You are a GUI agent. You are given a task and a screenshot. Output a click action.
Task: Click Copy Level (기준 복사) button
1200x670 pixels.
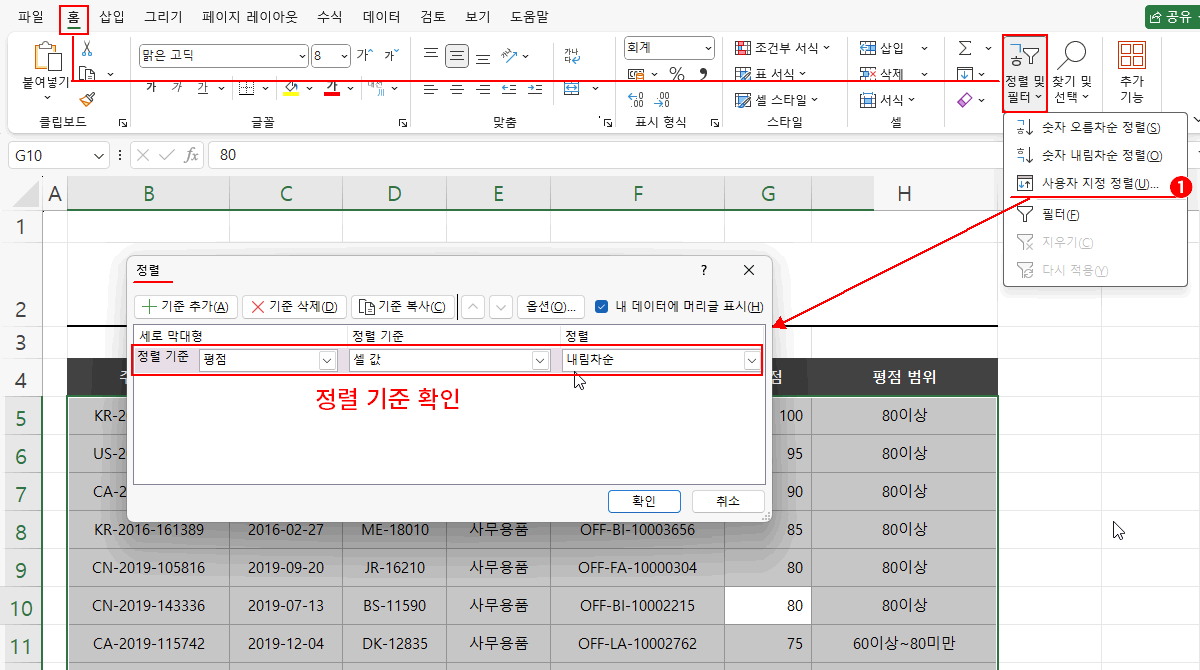404,307
